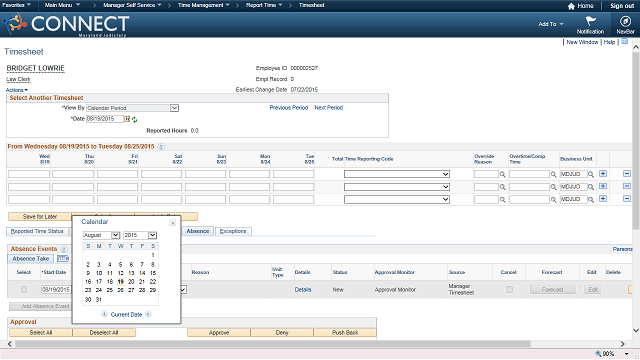This screenshot has height=360, width=640.
Task: Check the Select box in Absence Events row
Action: click(x=24, y=289)
